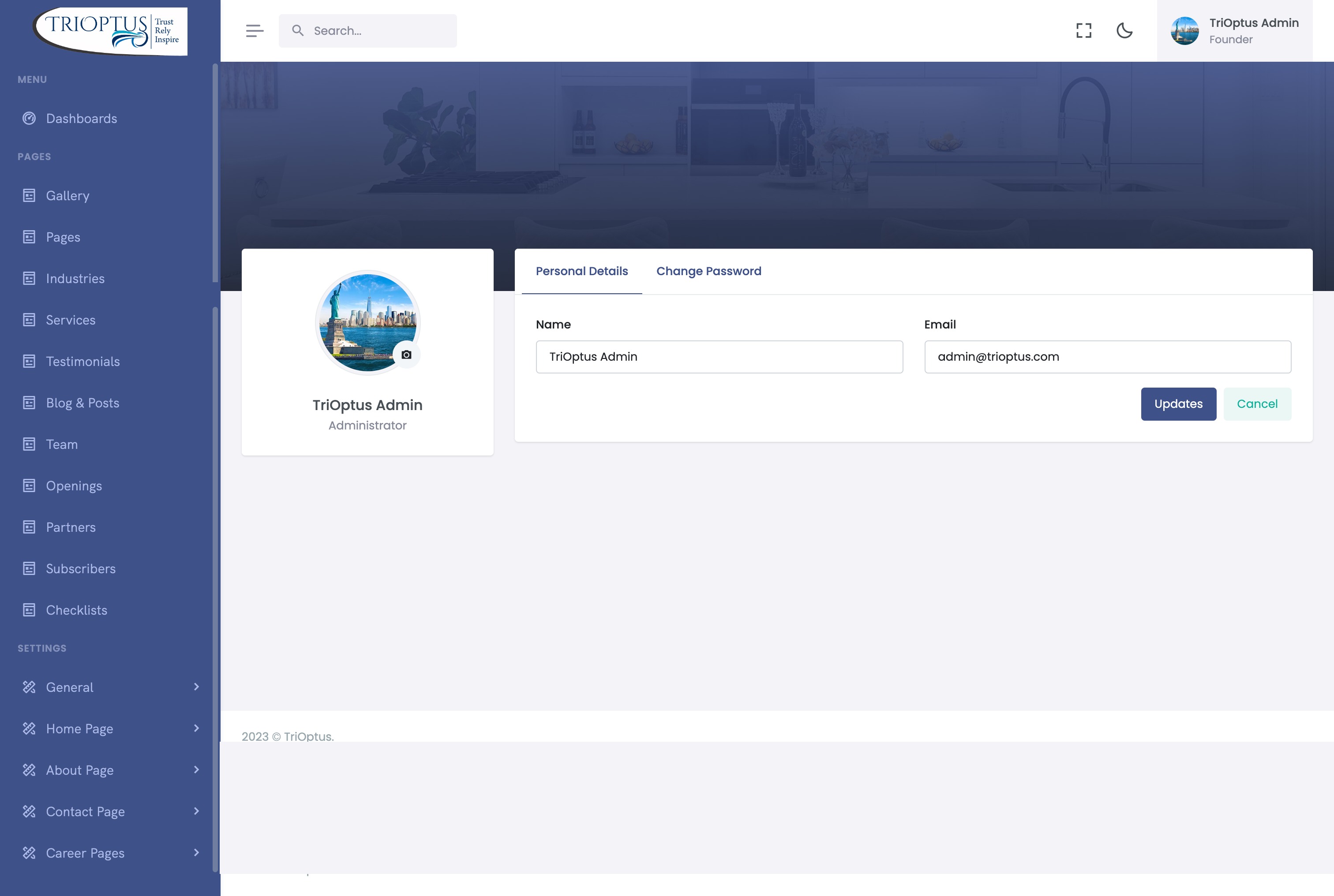This screenshot has height=896, width=1334.
Task: Toggle the hamburger sidebar menu icon
Action: point(255,31)
